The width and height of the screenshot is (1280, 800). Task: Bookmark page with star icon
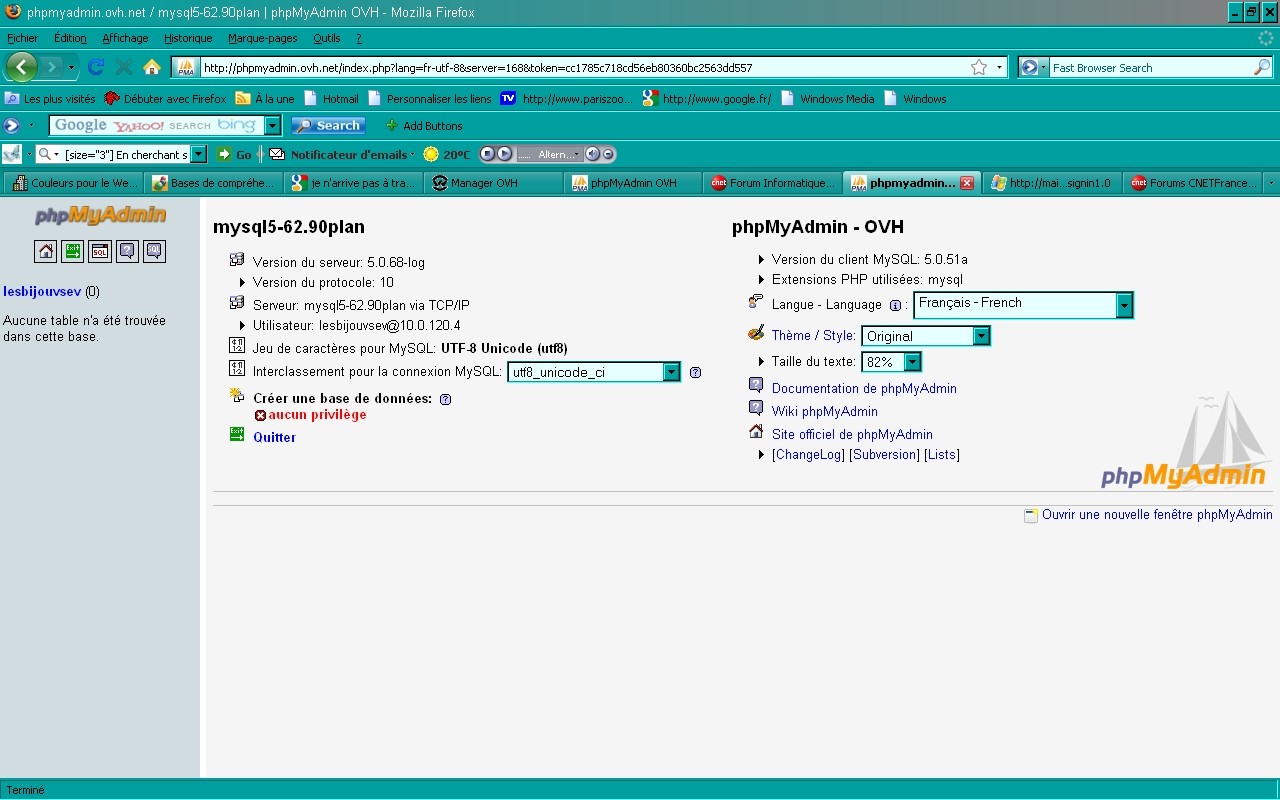point(979,68)
